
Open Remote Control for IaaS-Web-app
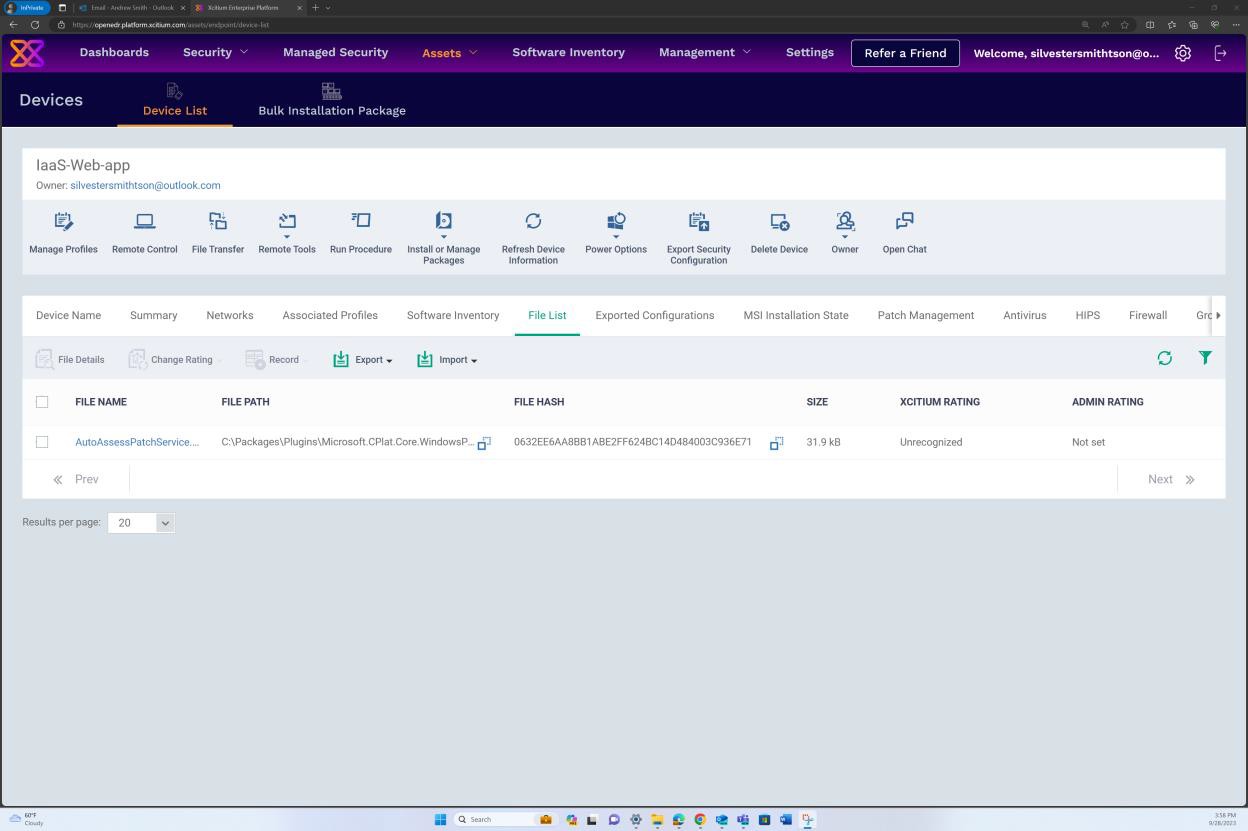tap(144, 232)
